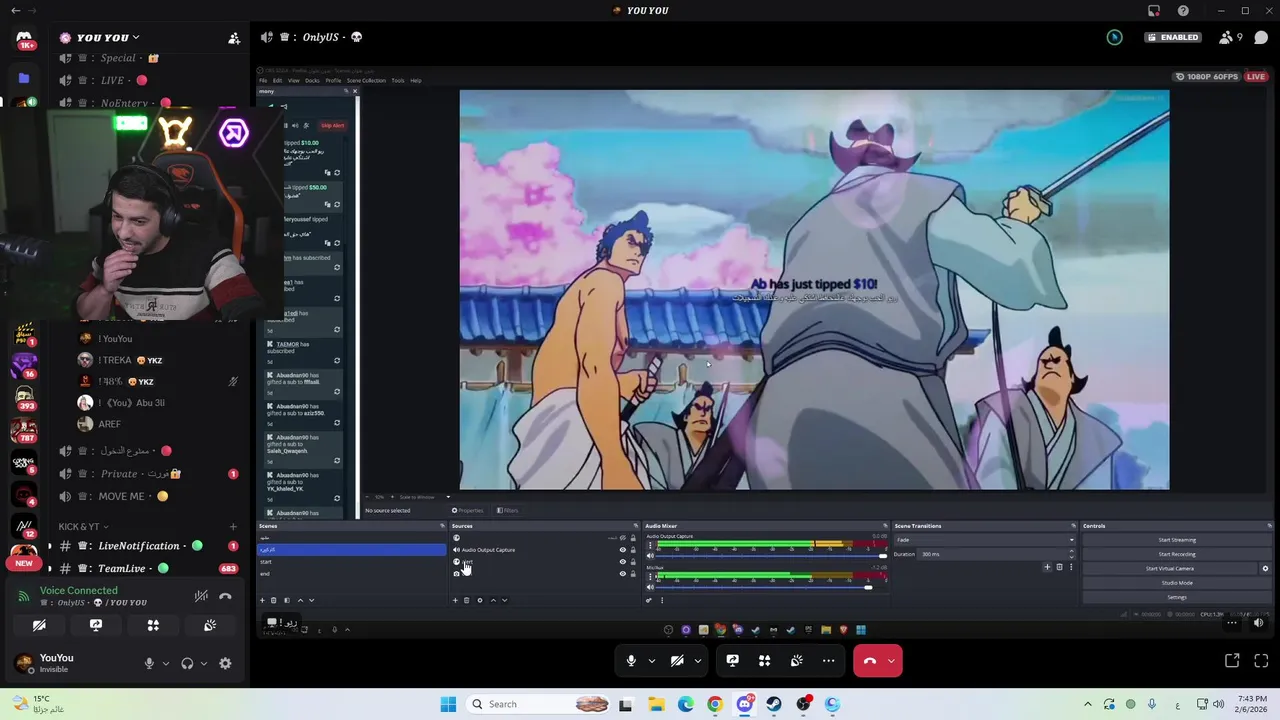The height and width of the screenshot is (720, 1280).
Task: Go back with the left arrow
Action: tap(15, 10)
